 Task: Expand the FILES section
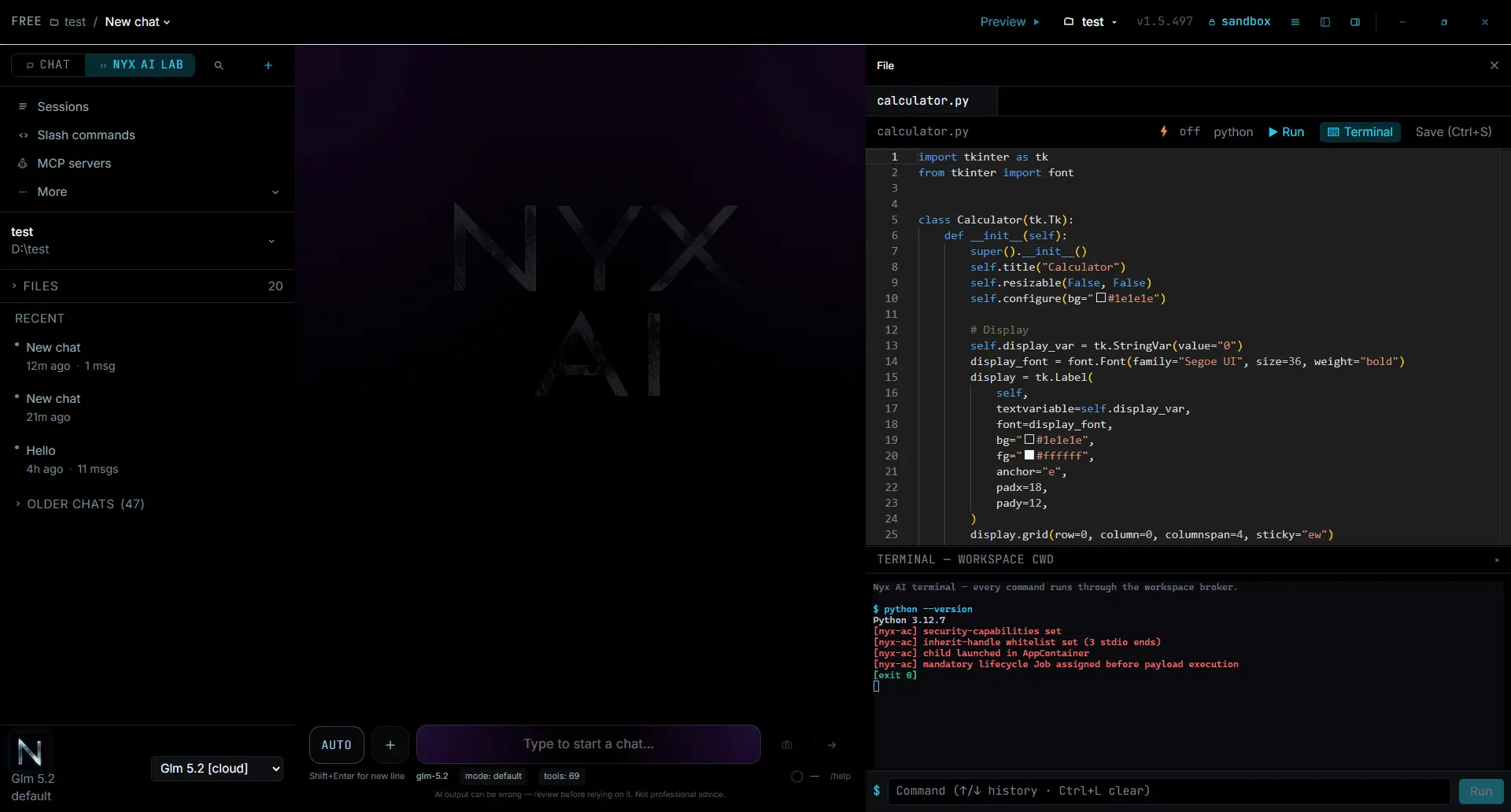[147, 286]
